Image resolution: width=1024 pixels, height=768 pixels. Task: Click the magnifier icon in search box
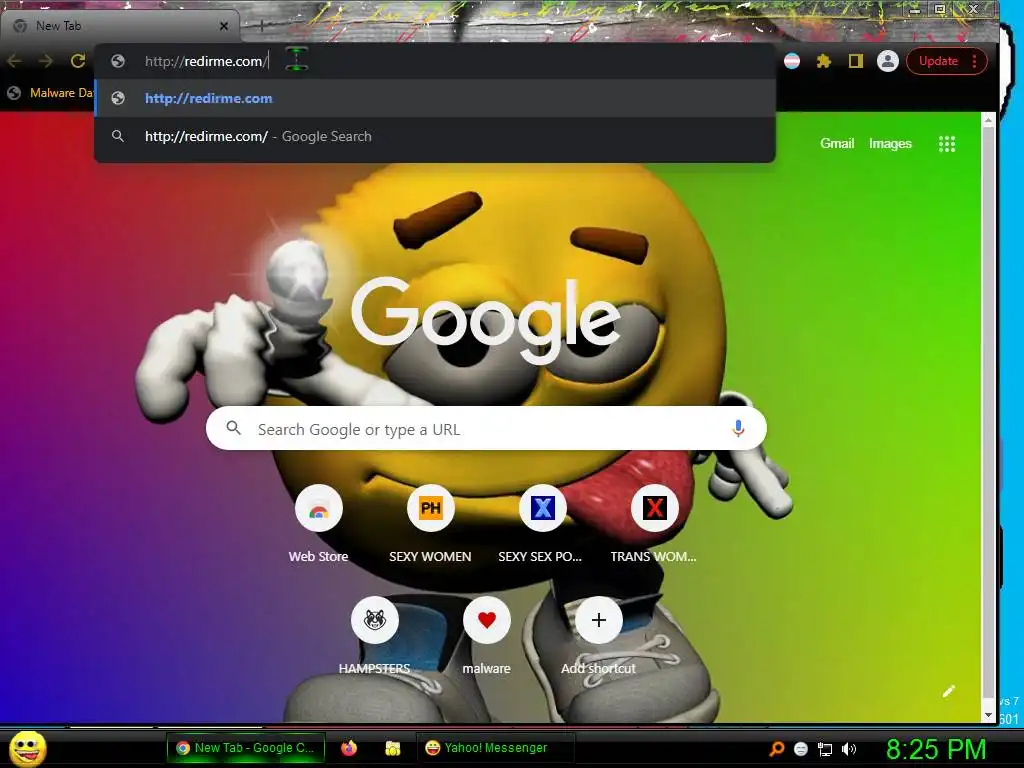tap(233, 428)
